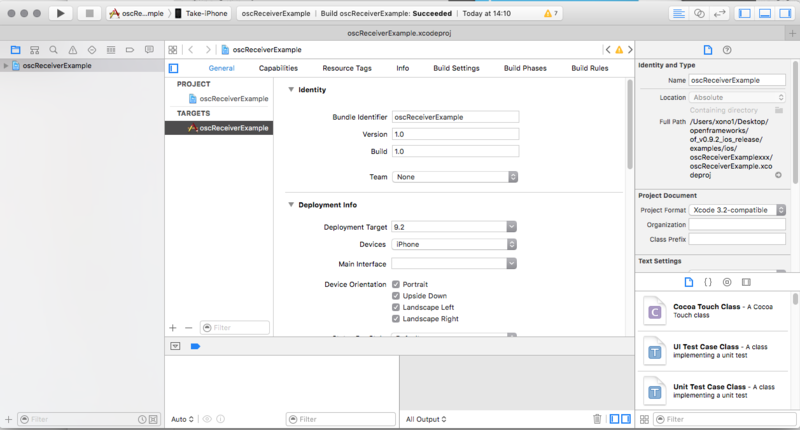Hide the debug area with the toggle
The width and height of the screenshot is (800, 430).
click(x=175, y=346)
